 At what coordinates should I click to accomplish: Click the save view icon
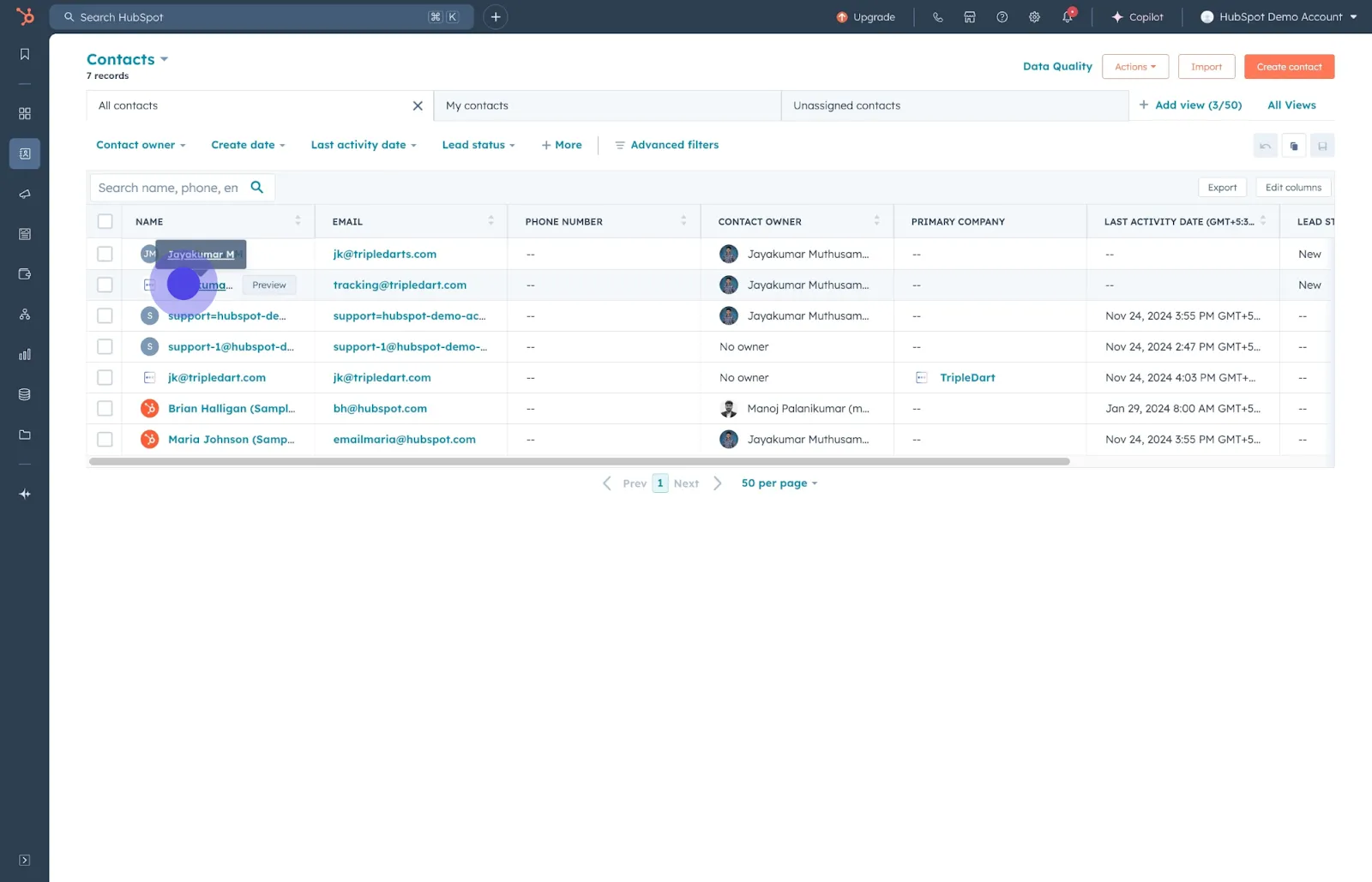(x=1322, y=146)
